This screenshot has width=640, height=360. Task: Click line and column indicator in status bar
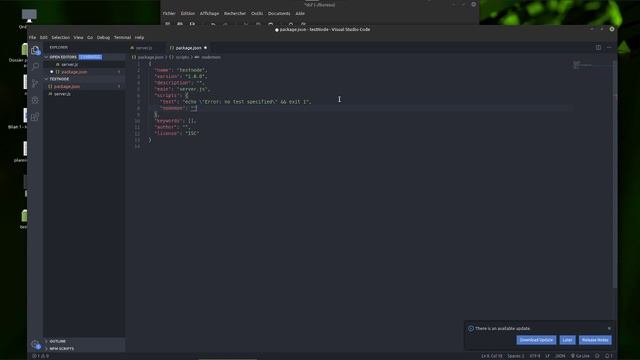[x=491, y=356]
